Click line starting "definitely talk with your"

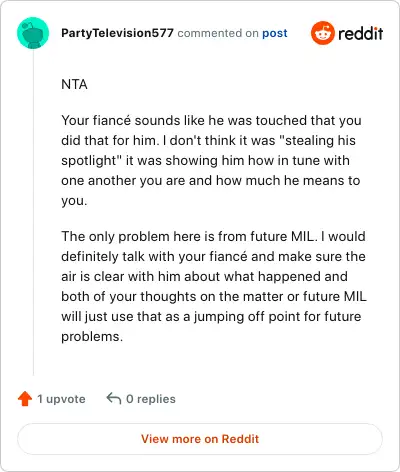[213, 256]
